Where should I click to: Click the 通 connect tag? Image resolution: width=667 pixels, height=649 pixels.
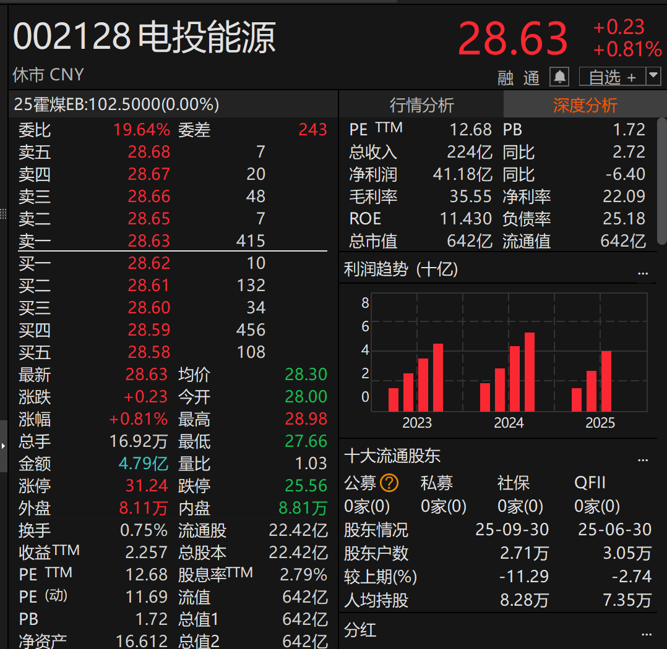(x=531, y=77)
